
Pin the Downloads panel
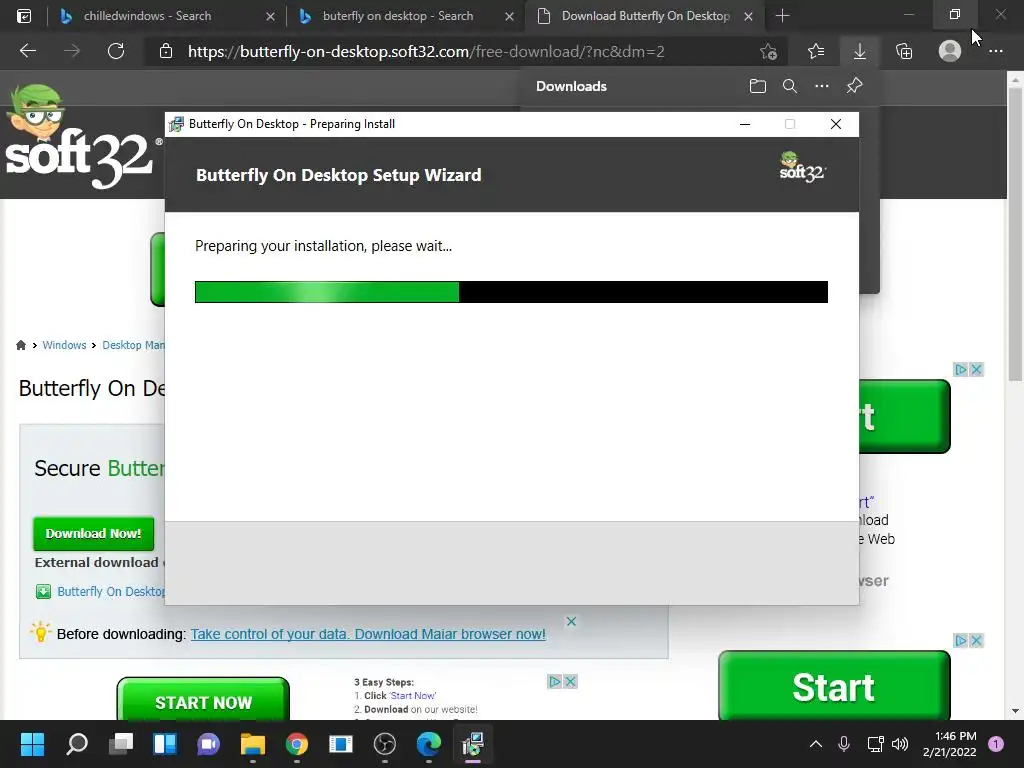click(854, 86)
